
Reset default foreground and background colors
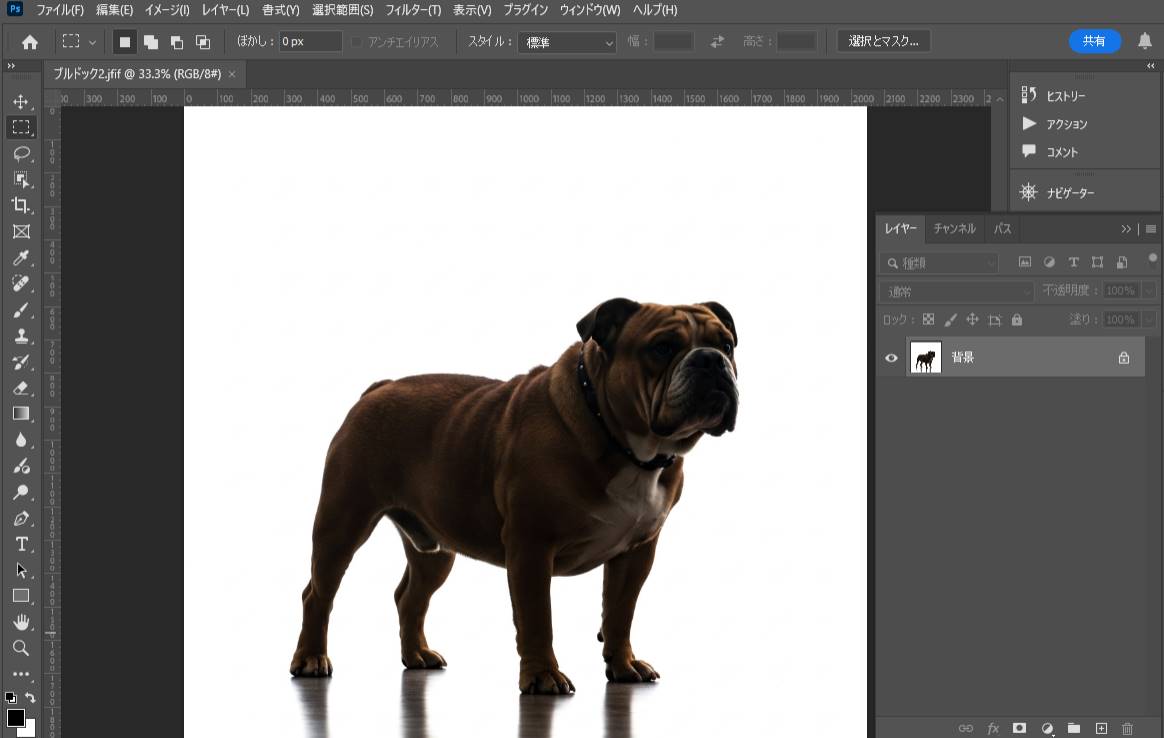click(10, 698)
